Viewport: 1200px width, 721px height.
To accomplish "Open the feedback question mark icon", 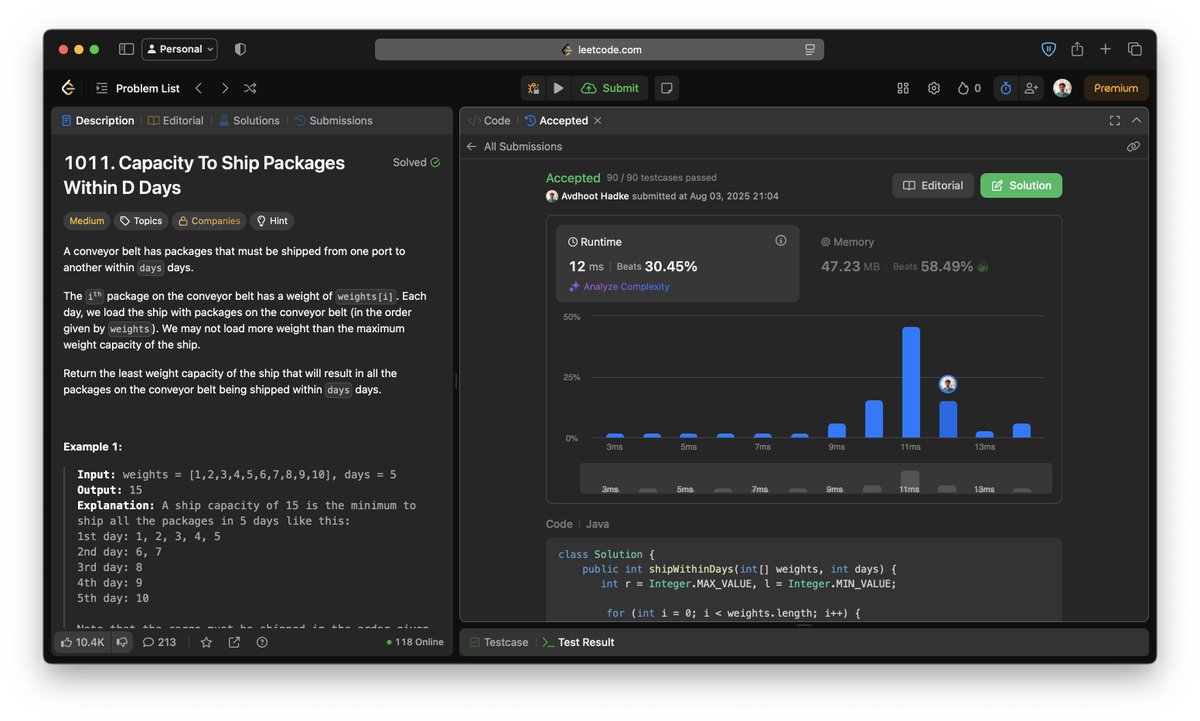I will click(262, 642).
